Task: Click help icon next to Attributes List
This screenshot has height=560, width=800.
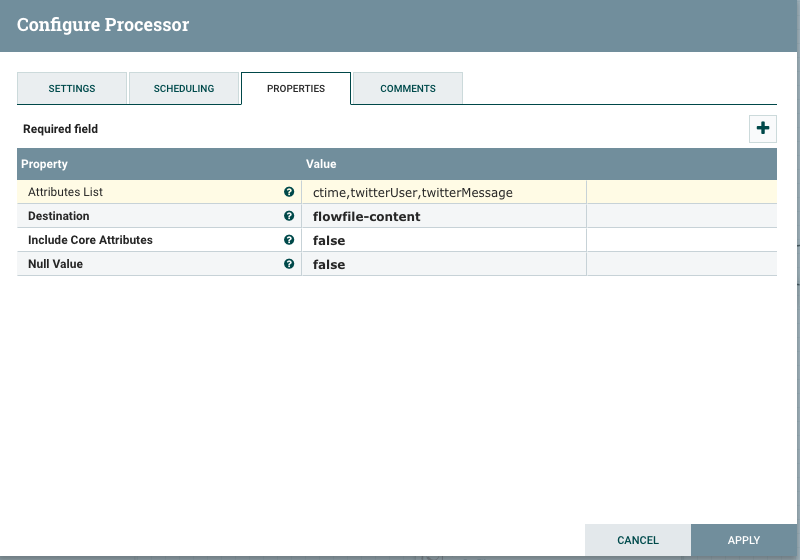Action: coord(289,192)
